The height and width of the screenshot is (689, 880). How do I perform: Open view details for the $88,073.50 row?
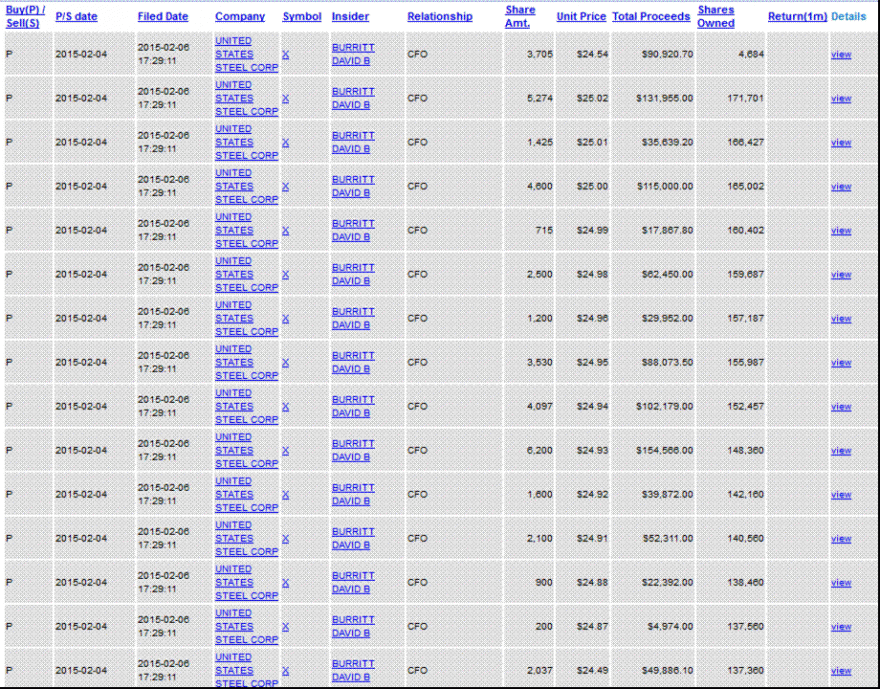click(x=841, y=362)
